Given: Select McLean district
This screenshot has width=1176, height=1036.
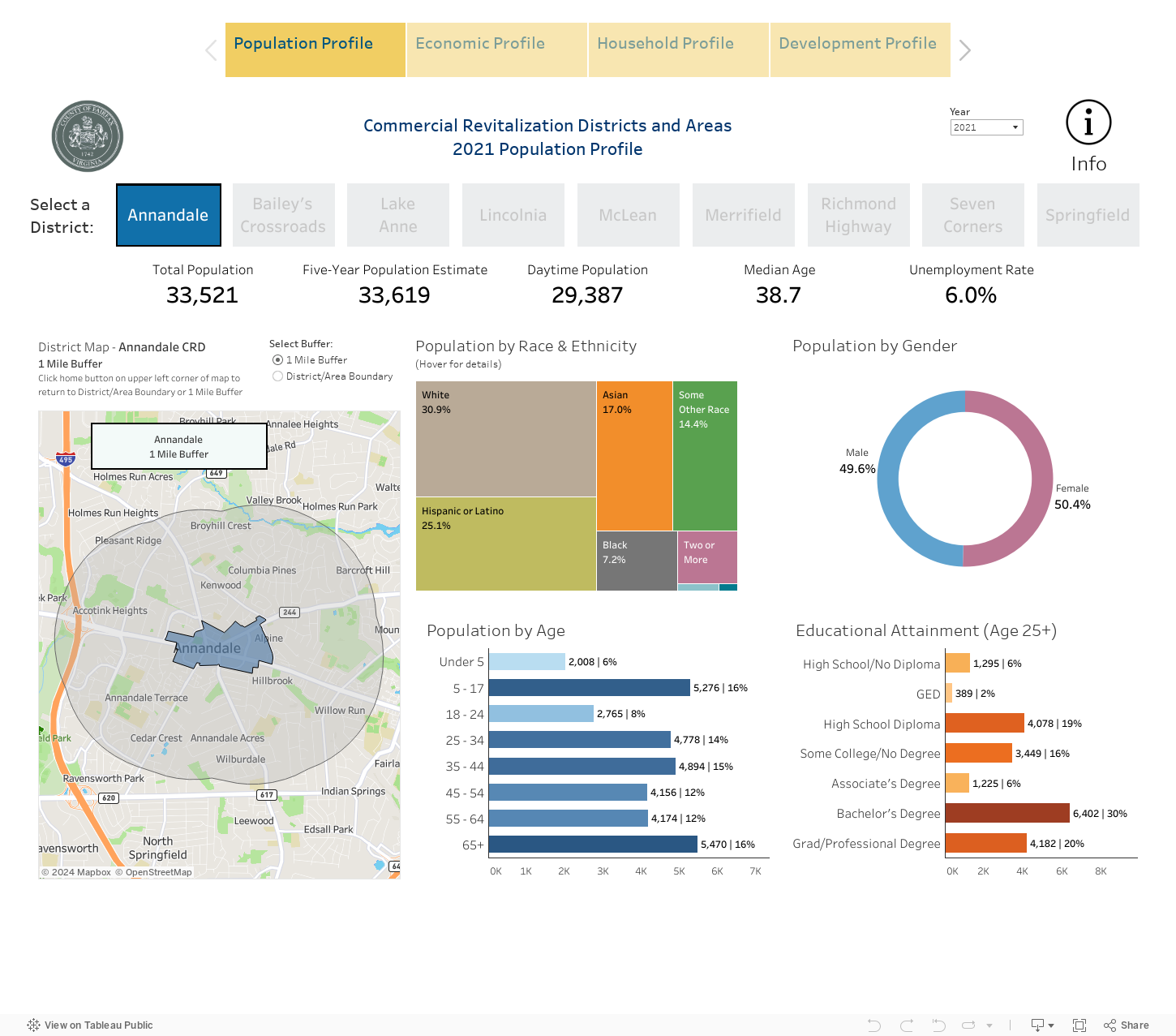Looking at the screenshot, I should pyautogui.click(x=629, y=215).
